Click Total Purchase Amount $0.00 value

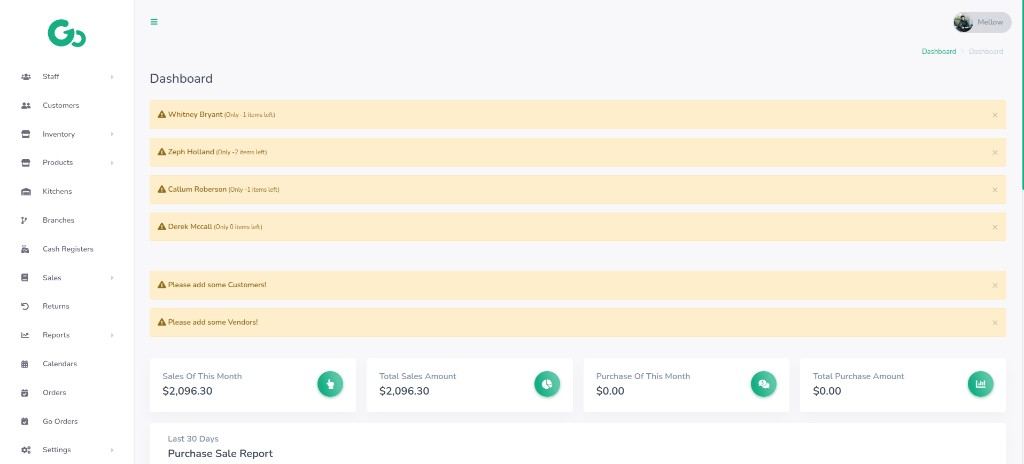tap(827, 391)
